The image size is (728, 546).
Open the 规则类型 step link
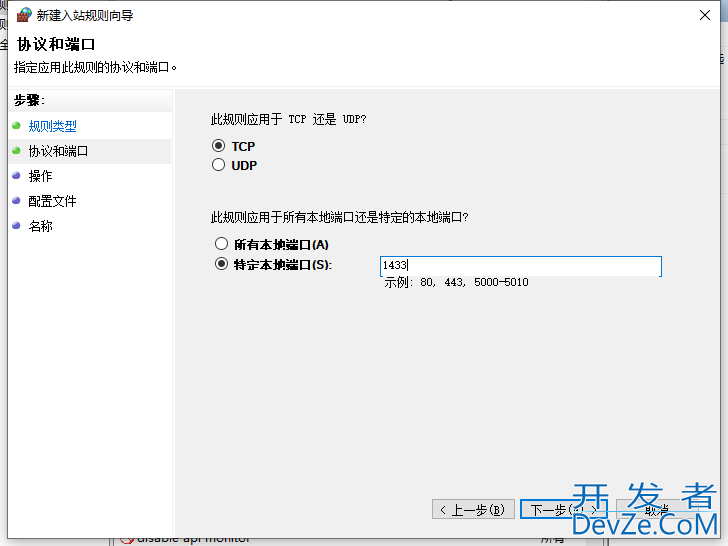click(52, 126)
